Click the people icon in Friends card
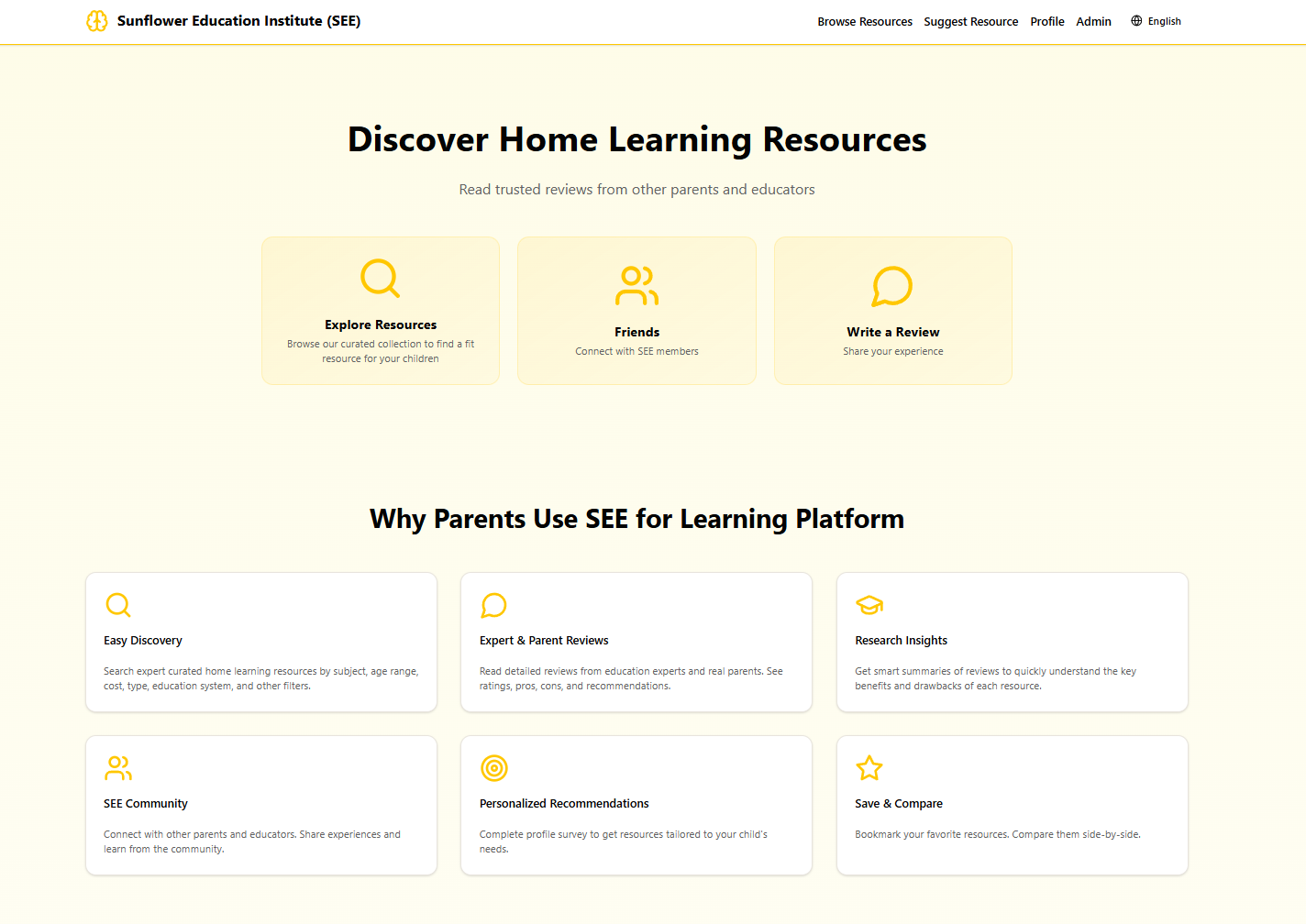1306x924 pixels. coord(636,286)
